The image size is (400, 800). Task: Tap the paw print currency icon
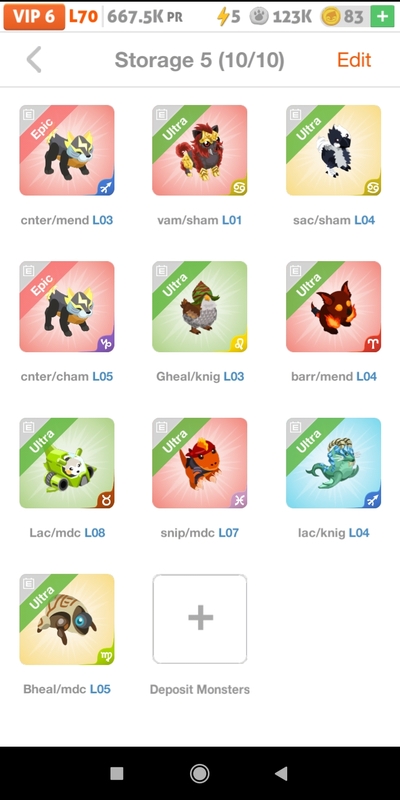[x=259, y=17]
